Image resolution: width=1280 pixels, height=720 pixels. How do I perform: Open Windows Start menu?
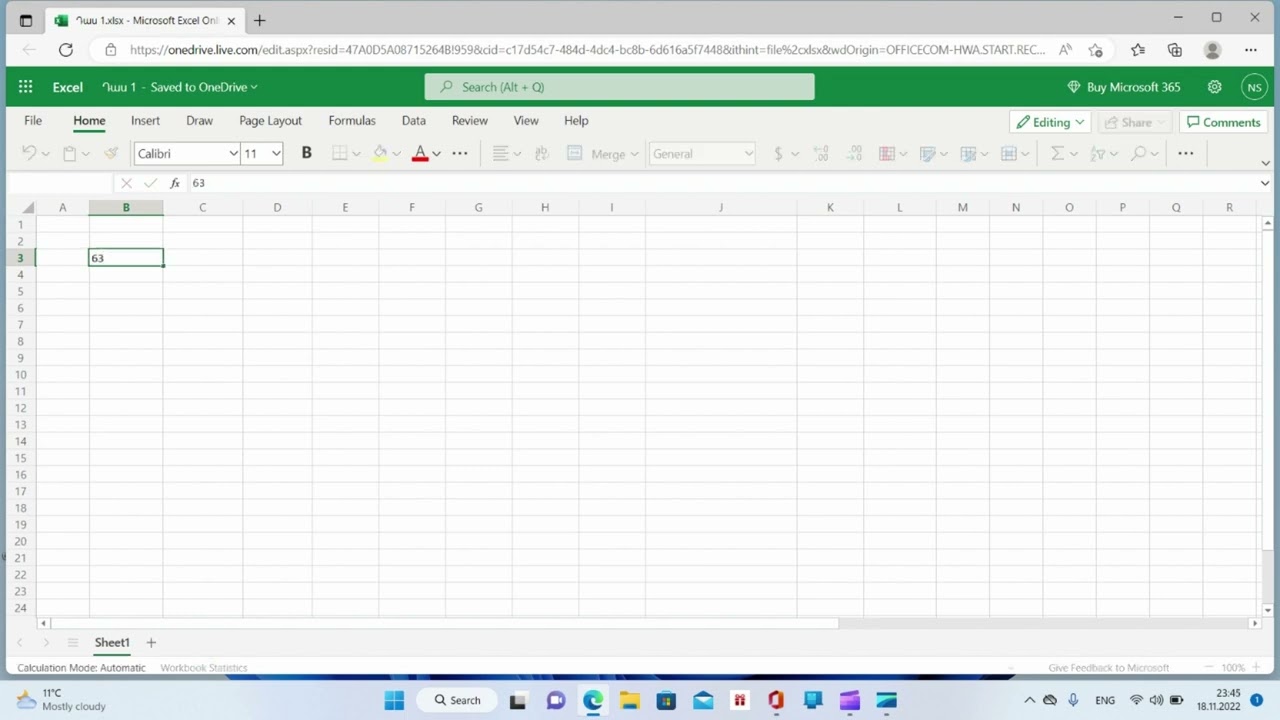tap(394, 700)
